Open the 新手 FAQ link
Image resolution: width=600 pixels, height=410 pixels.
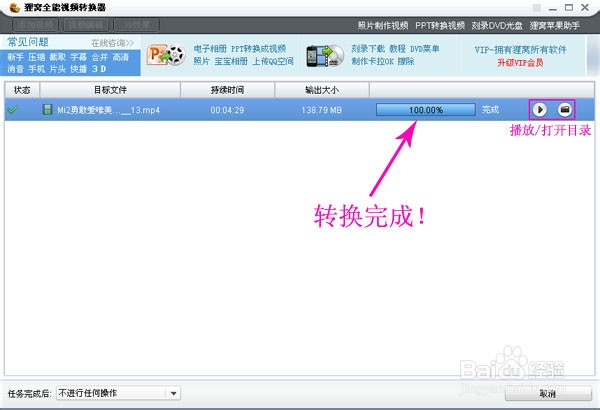(x=15, y=57)
